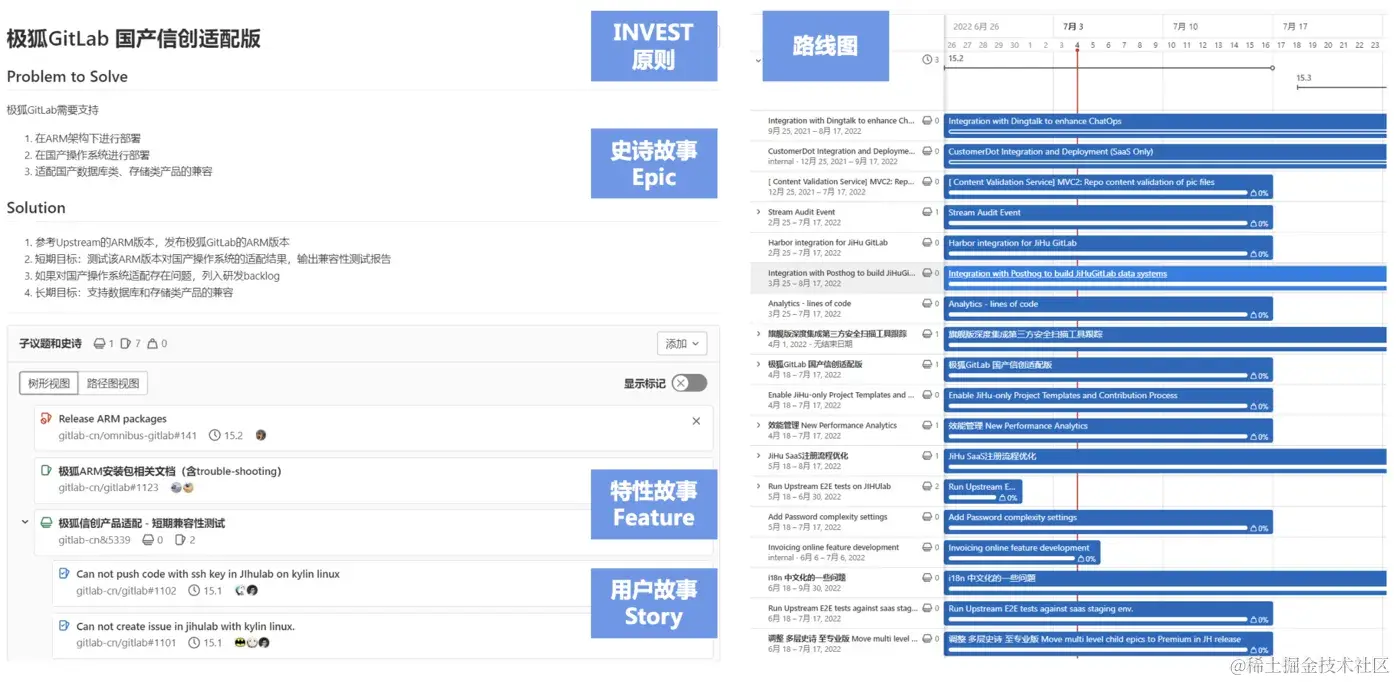
Task: Open the underlined Integration with Posthog bar link
Action: (1058, 273)
